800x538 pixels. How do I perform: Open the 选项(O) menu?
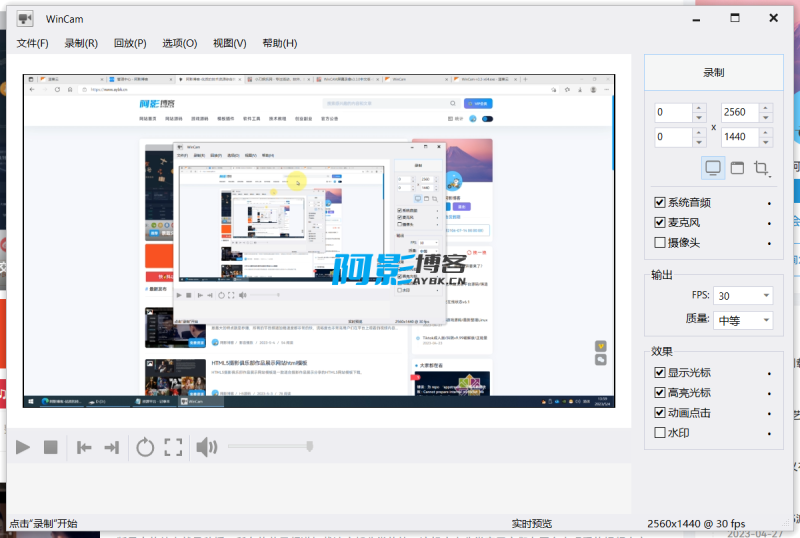click(x=180, y=43)
